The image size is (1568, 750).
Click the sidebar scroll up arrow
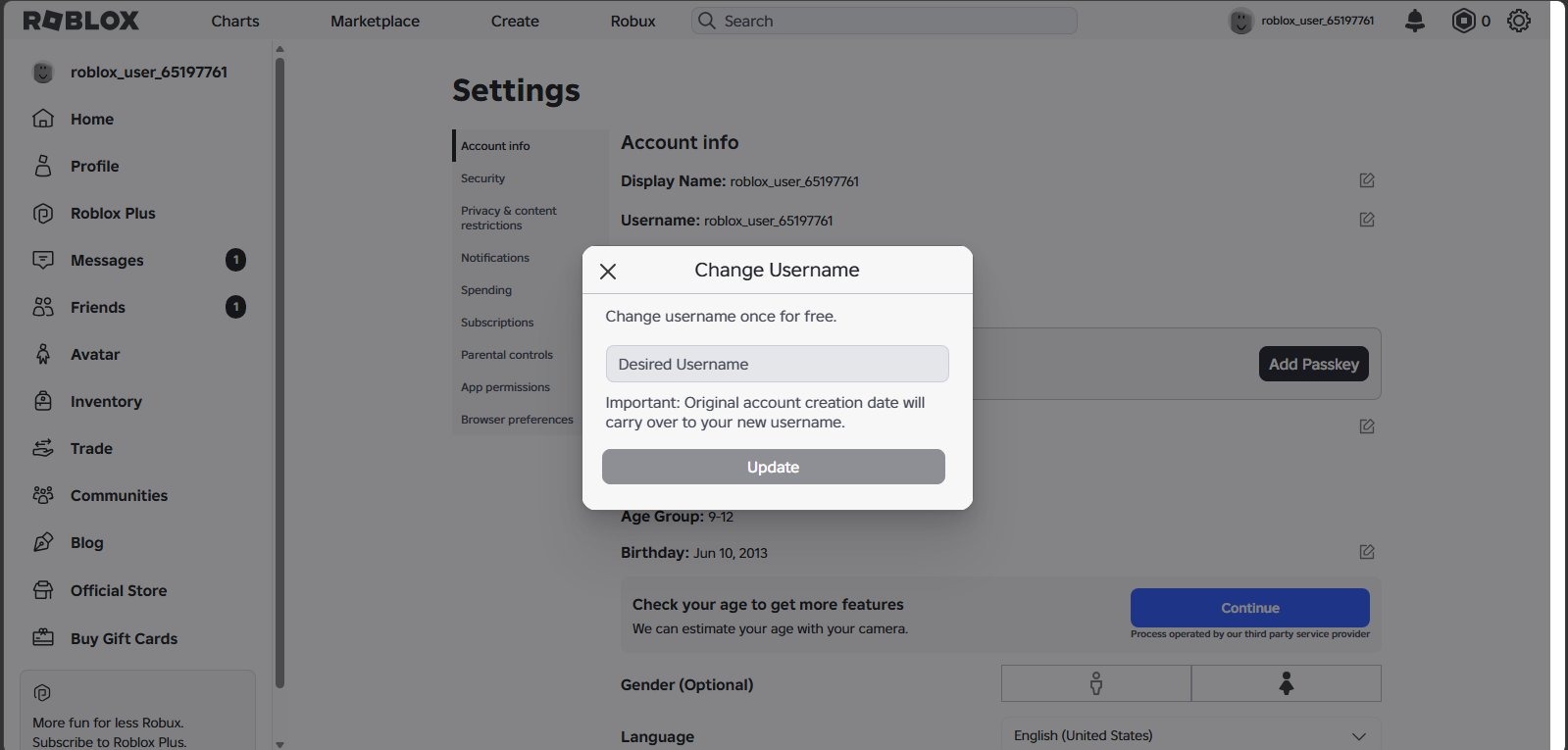coord(279,49)
